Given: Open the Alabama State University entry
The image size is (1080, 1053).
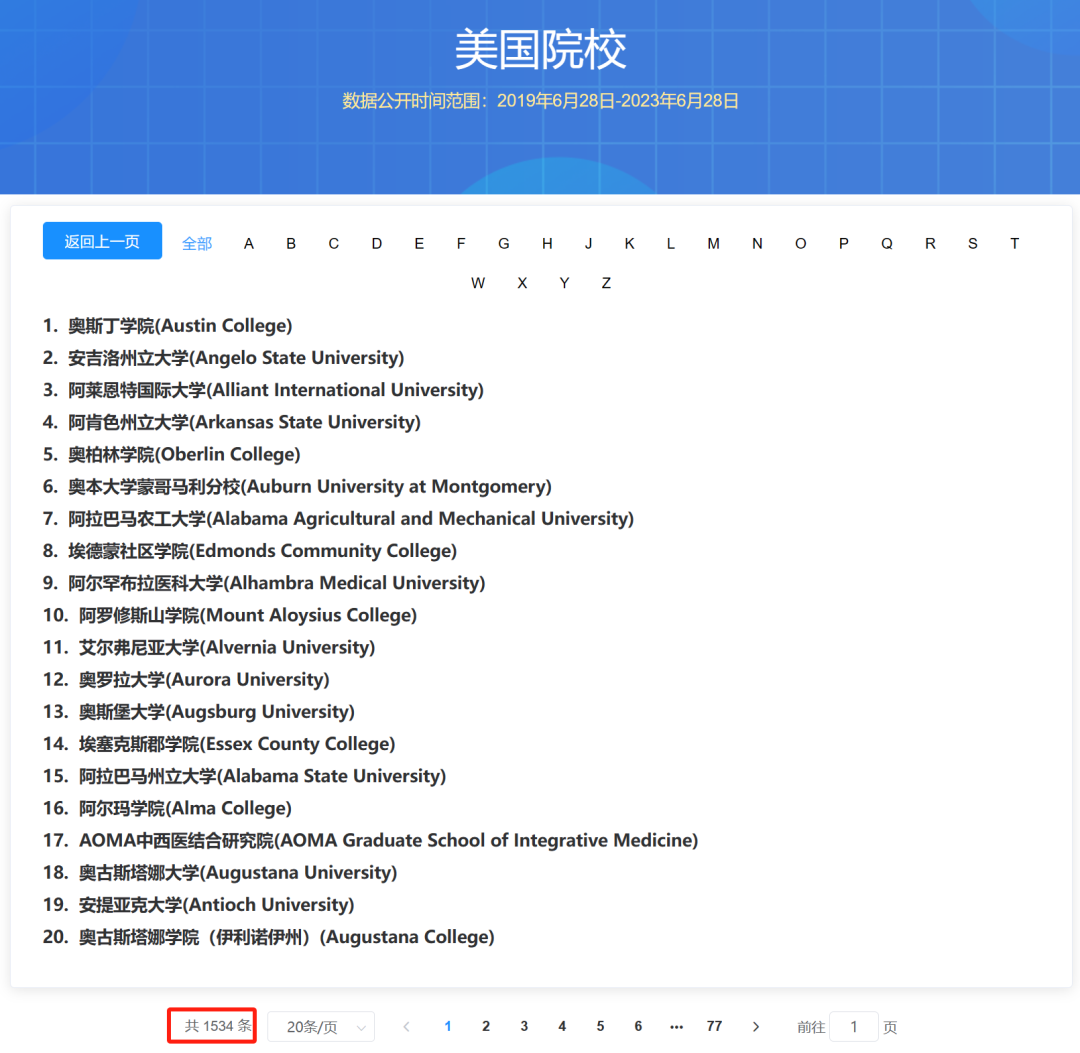Looking at the screenshot, I should click(x=262, y=775).
